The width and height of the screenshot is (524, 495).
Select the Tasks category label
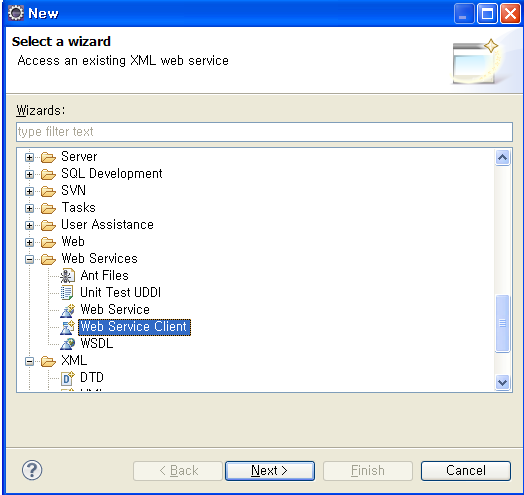click(x=79, y=208)
